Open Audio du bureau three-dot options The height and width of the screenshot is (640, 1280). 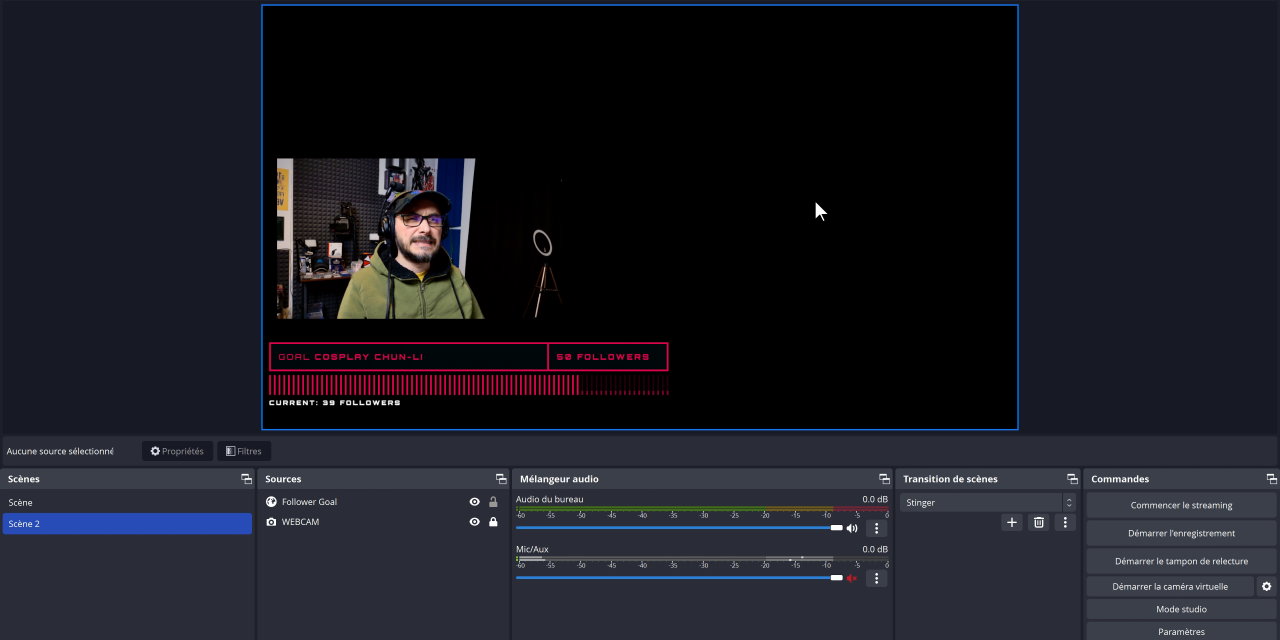(x=876, y=528)
